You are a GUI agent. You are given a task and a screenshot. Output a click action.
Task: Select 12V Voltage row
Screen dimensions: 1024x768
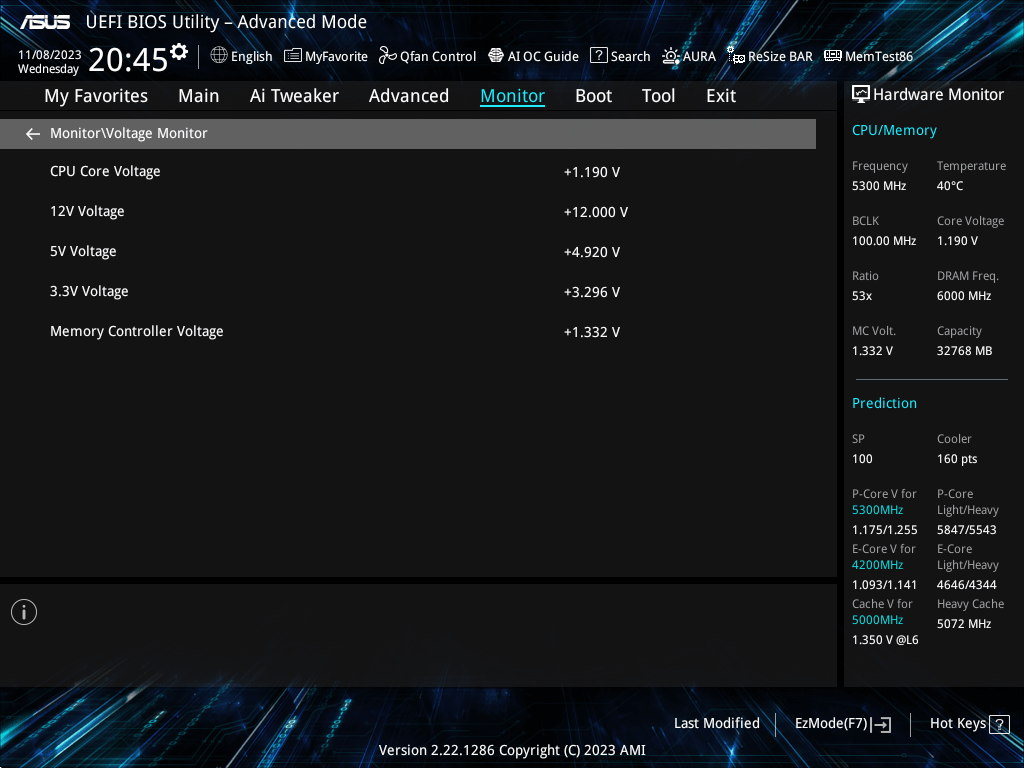click(408, 212)
